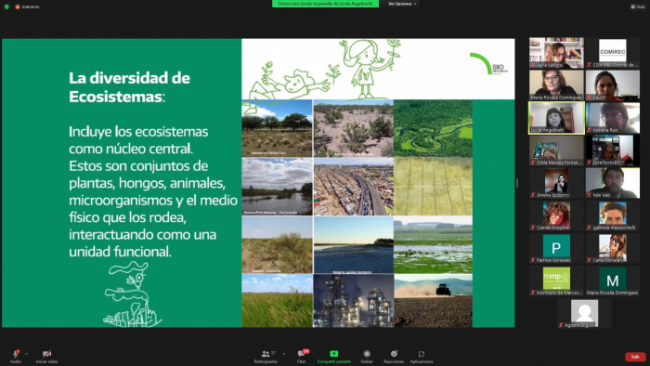Expand audio options caret next to Audio
The image size is (650, 366).
tap(27, 354)
